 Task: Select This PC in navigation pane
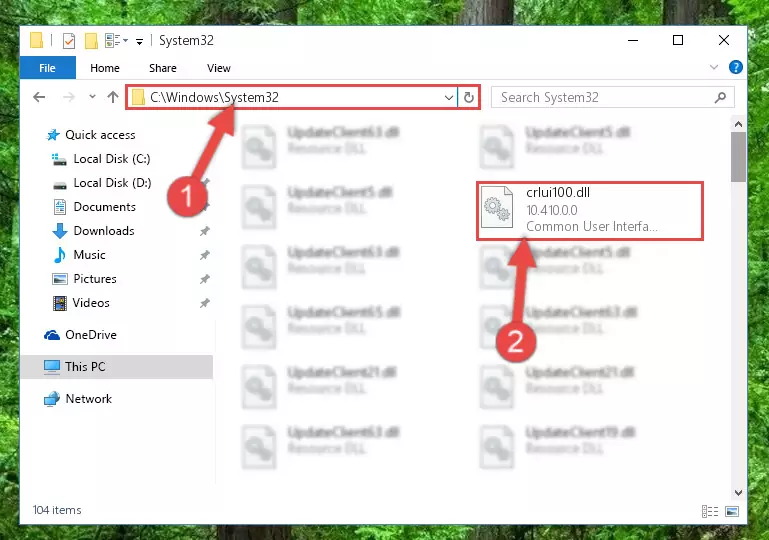[117, 367]
